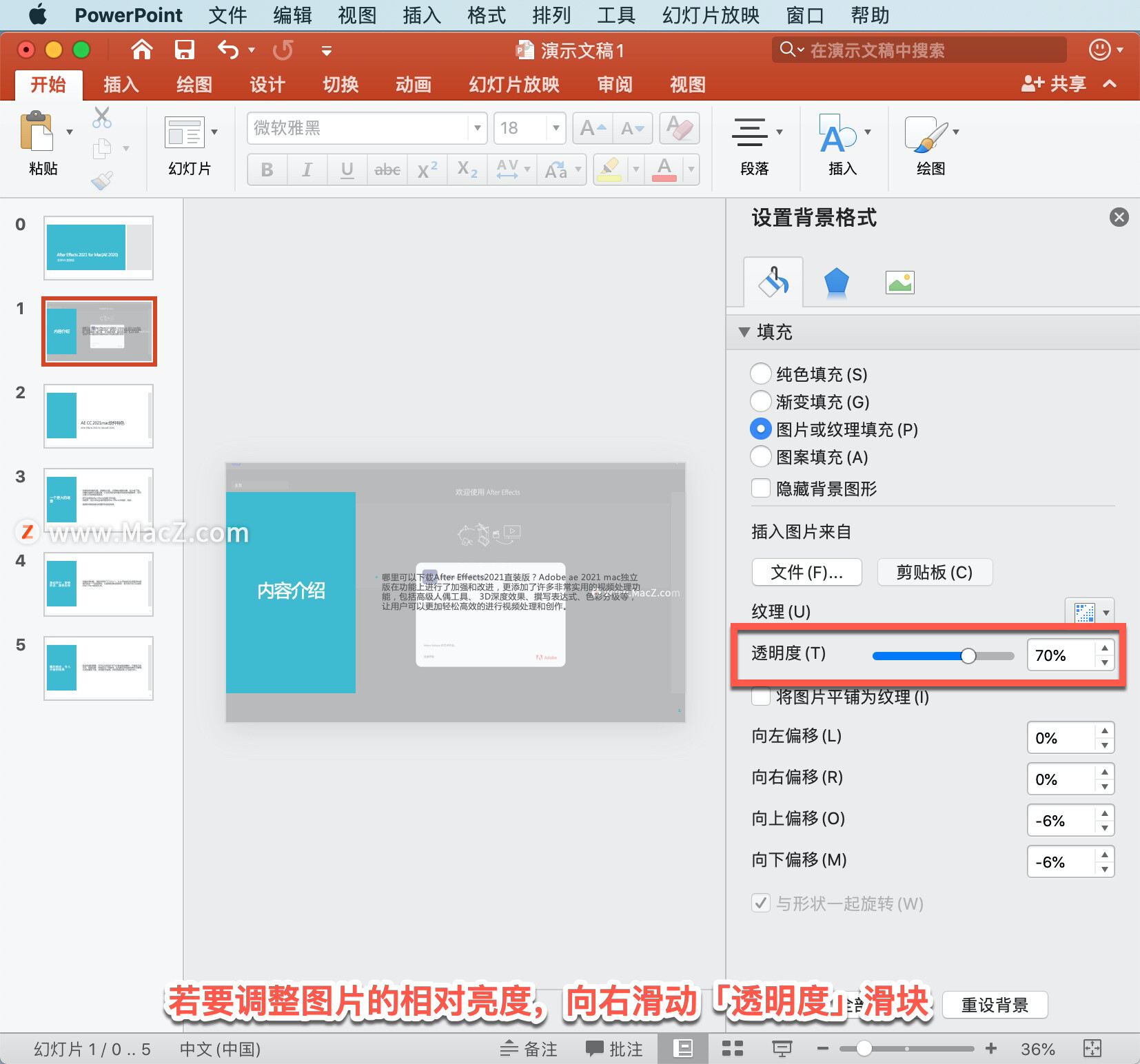This screenshot has width=1140, height=1064.
Task: Click the Home icon in title bar
Action: [x=141, y=50]
